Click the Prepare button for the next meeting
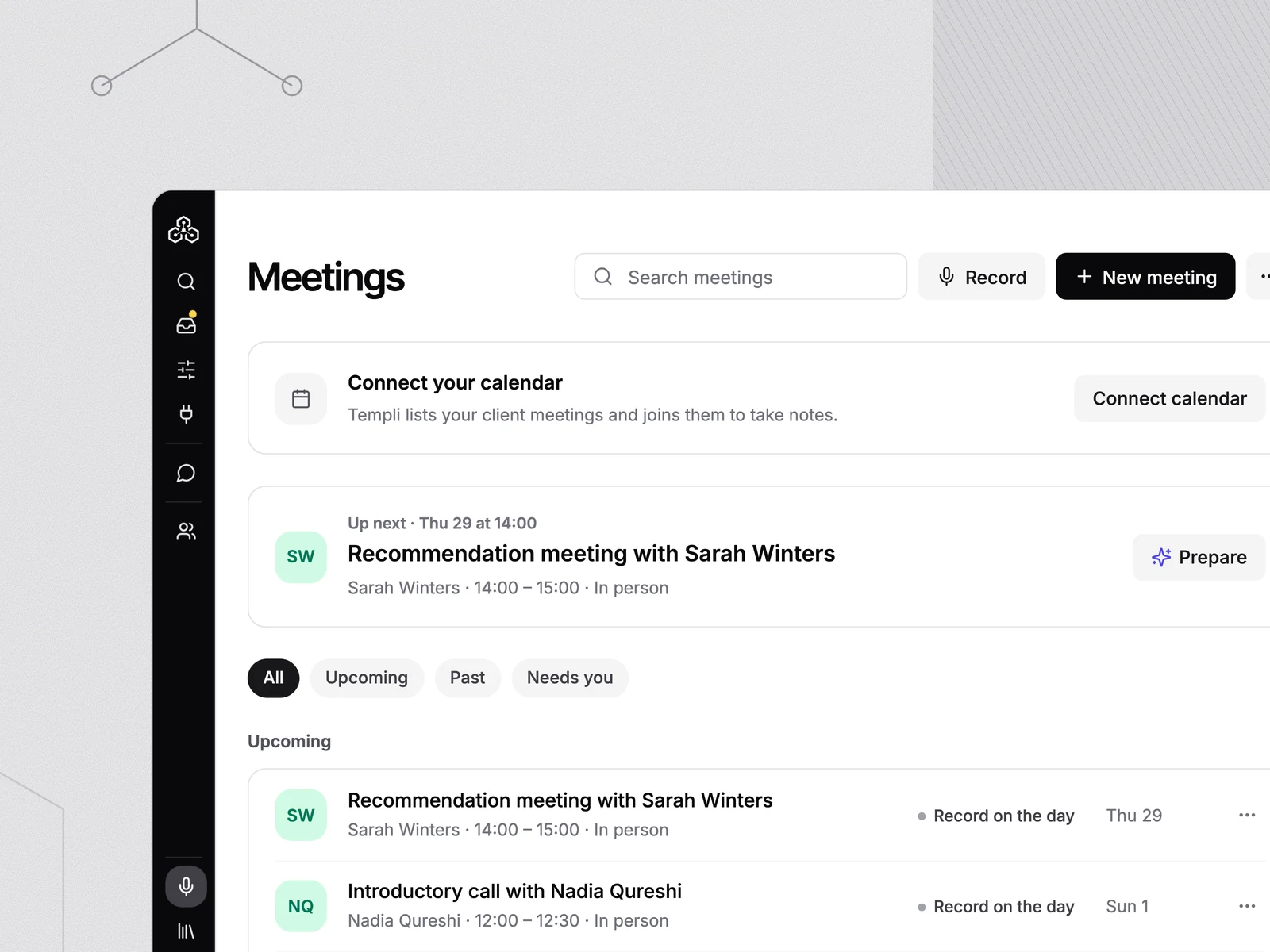1270x952 pixels. point(1199,557)
